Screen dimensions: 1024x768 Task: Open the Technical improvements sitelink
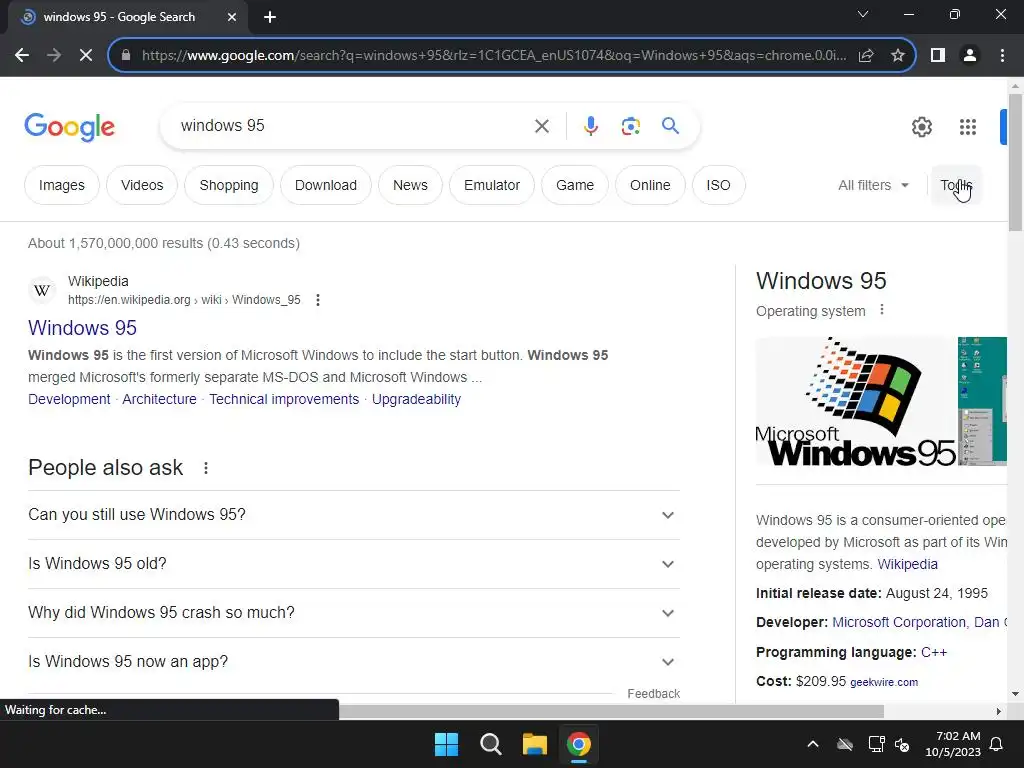click(x=284, y=399)
